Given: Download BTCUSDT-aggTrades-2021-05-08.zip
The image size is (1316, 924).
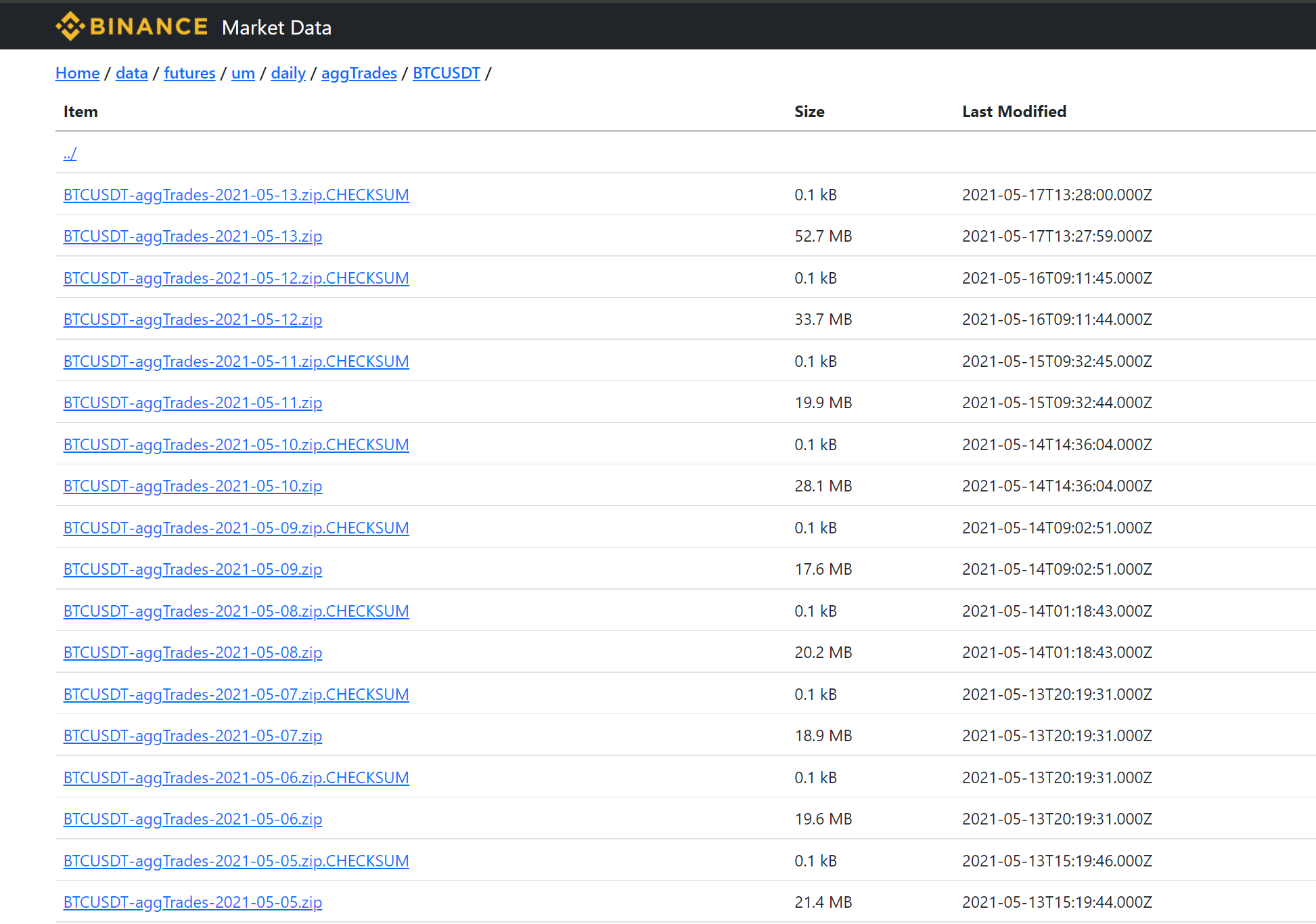Looking at the screenshot, I should click(x=193, y=652).
